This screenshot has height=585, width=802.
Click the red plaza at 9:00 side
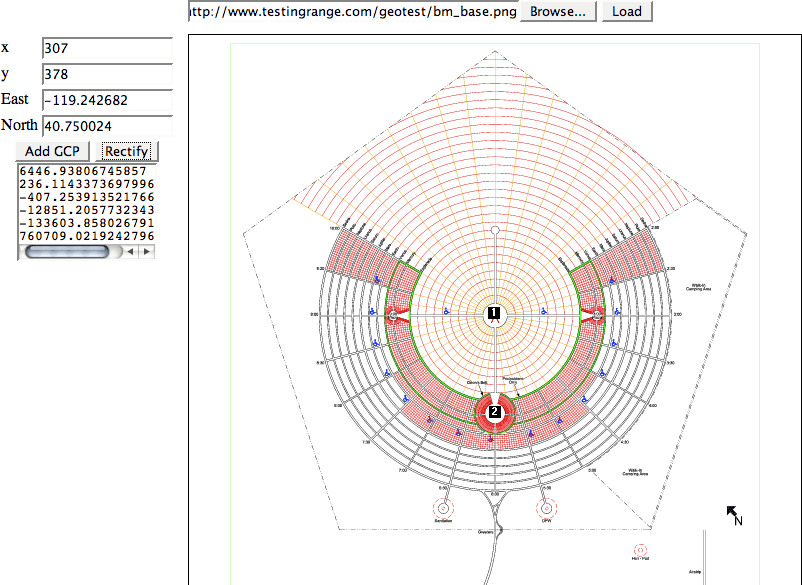(x=392, y=314)
